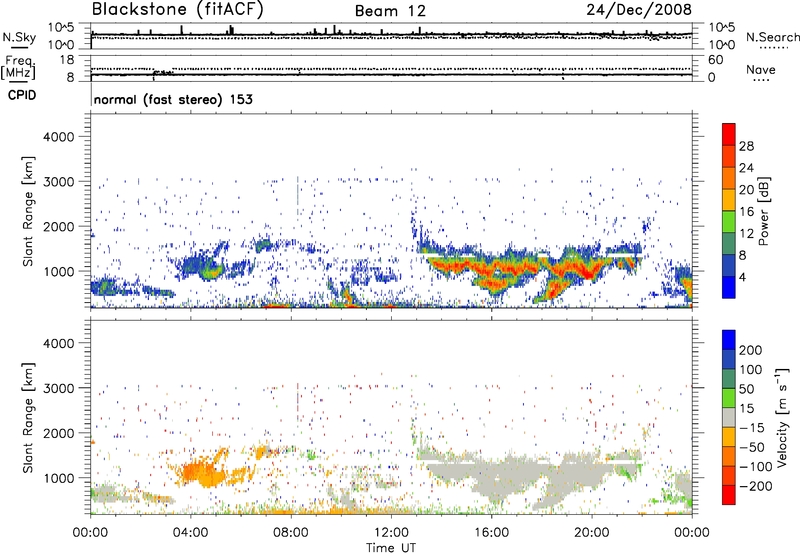Screen dimensions: 800x554
Task: Click the 20:00 time tick label
Action: click(591, 533)
